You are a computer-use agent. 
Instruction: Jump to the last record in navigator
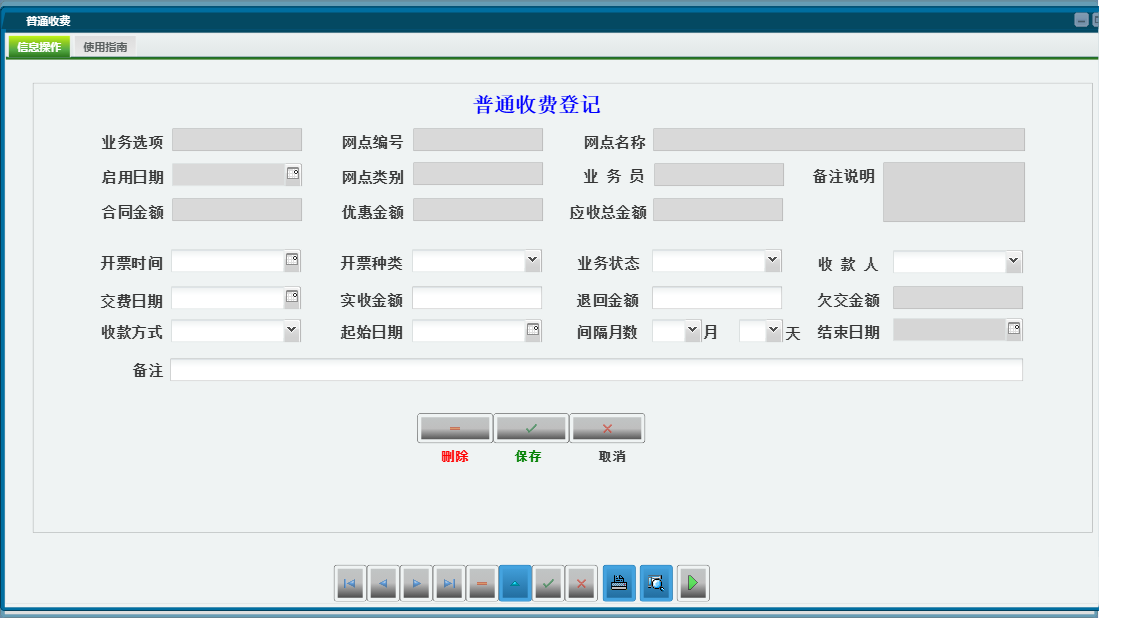coord(449,583)
